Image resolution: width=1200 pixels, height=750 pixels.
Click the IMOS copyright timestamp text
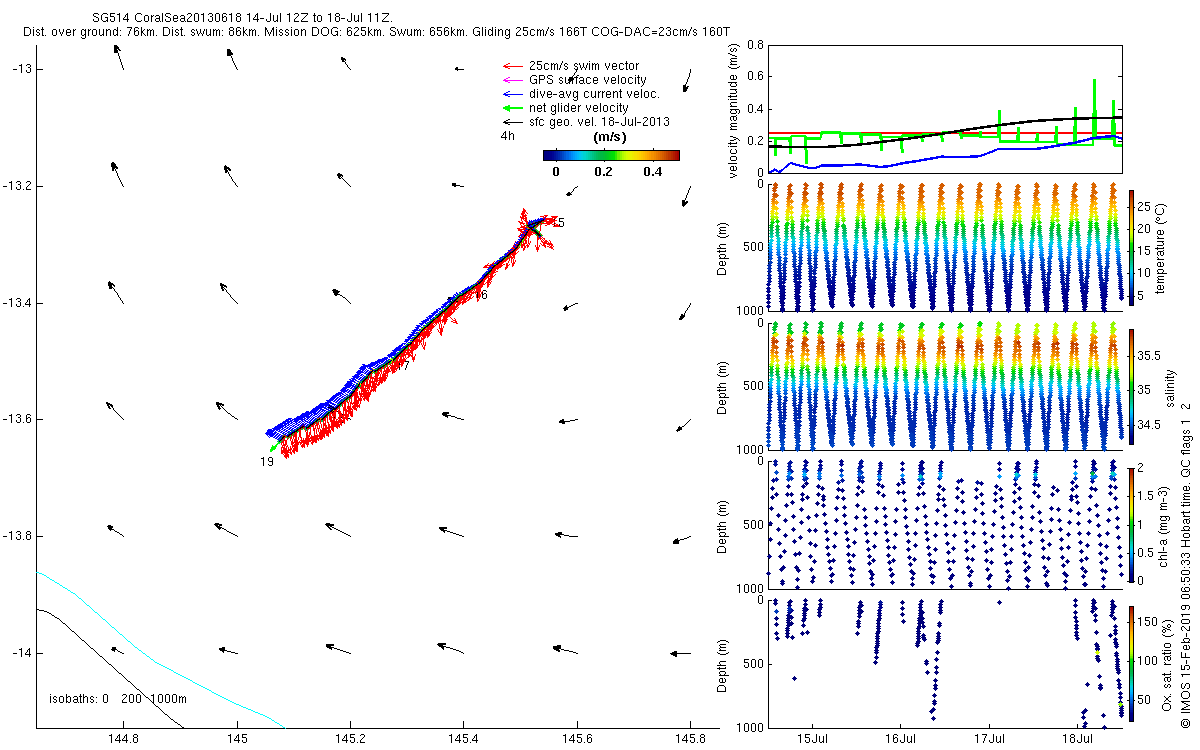(1186, 564)
